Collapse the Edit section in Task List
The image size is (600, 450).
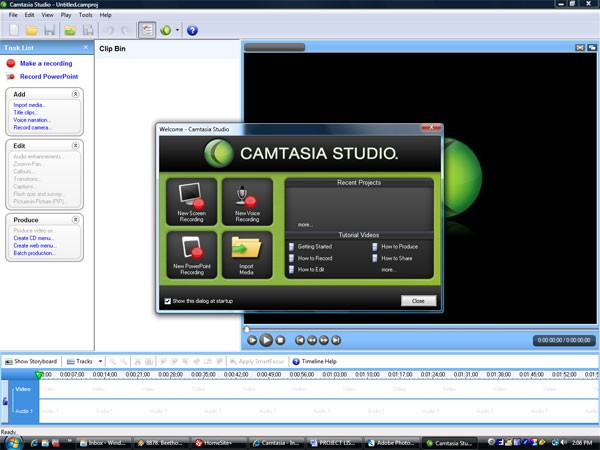tap(76, 145)
